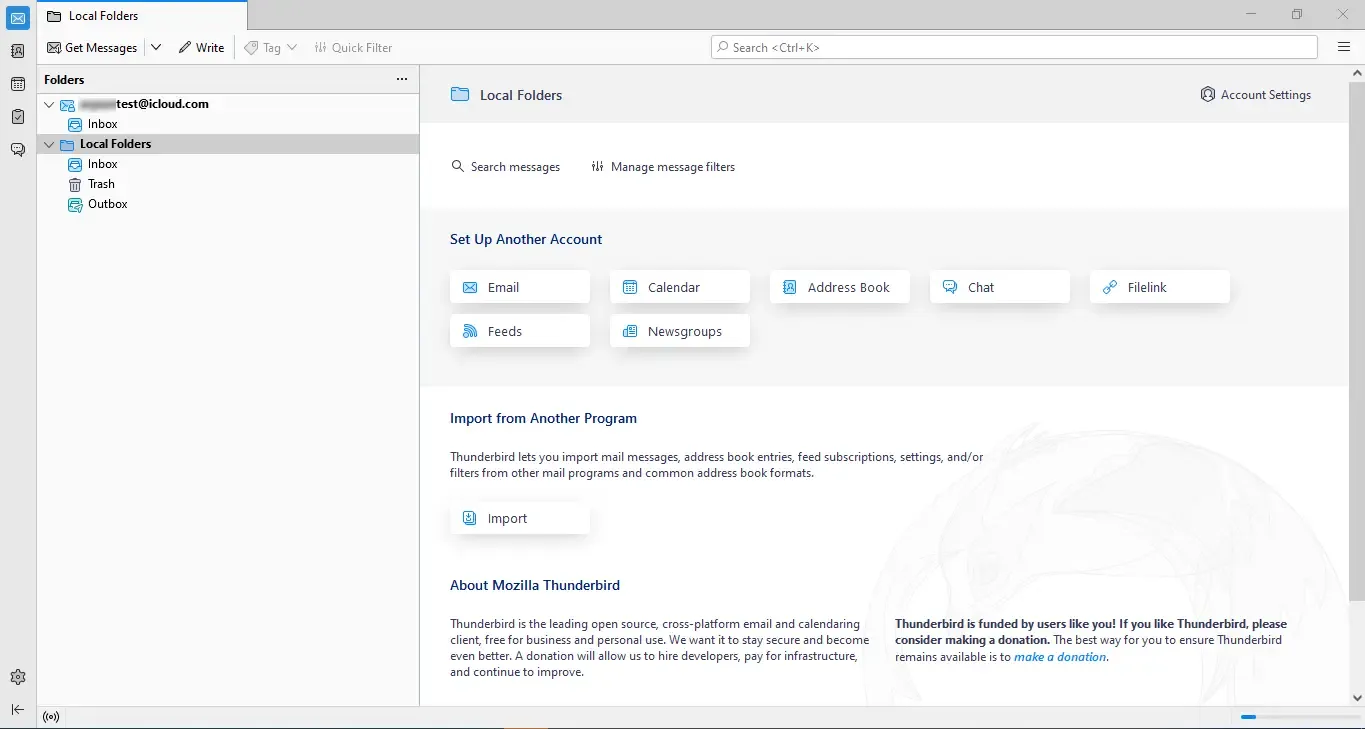Open the Address Book from left sidebar
Screen dimensions: 1365x729
point(17,51)
